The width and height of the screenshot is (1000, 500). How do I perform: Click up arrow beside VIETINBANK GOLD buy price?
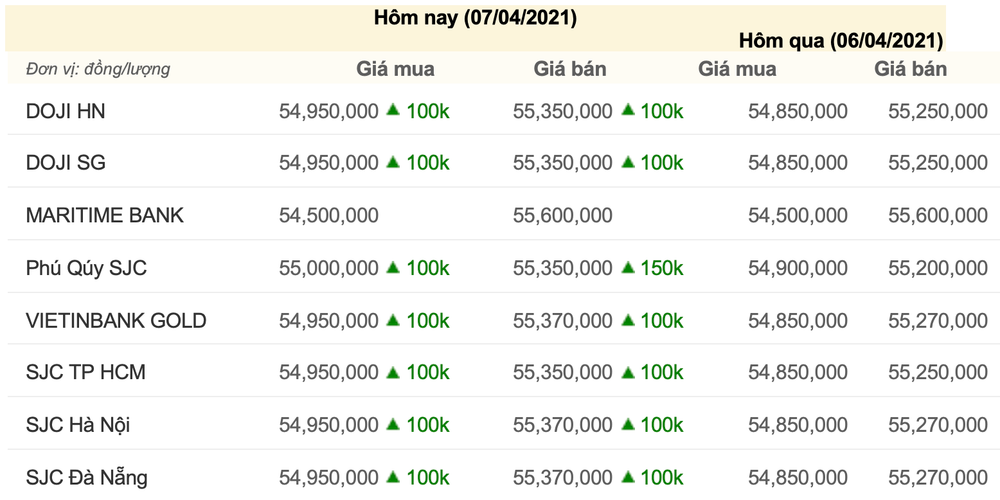point(393,319)
